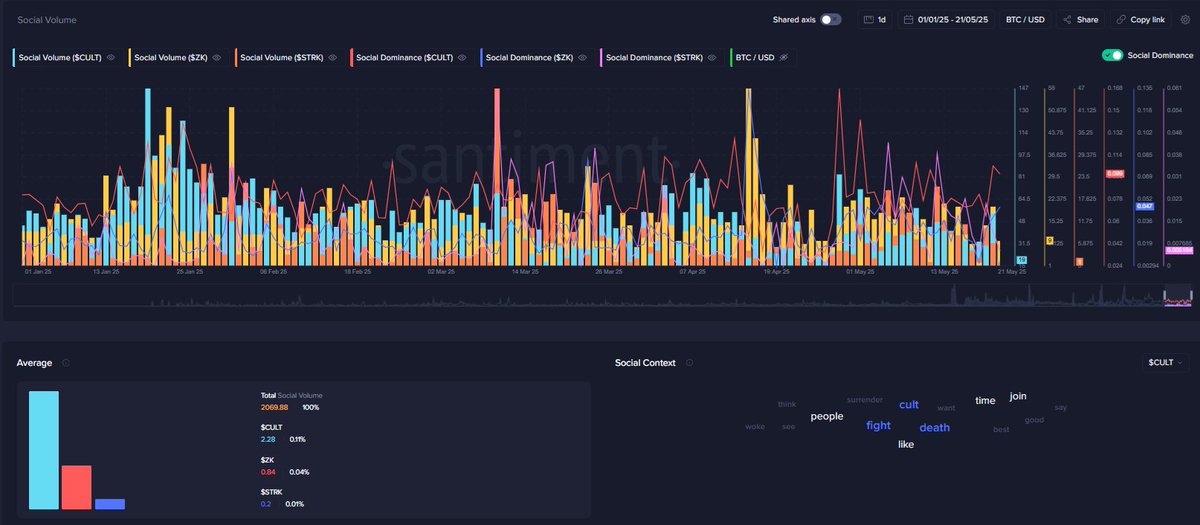Click the red $ZK bar in Average chart
Image resolution: width=1200 pixels, height=525 pixels.
[76, 487]
